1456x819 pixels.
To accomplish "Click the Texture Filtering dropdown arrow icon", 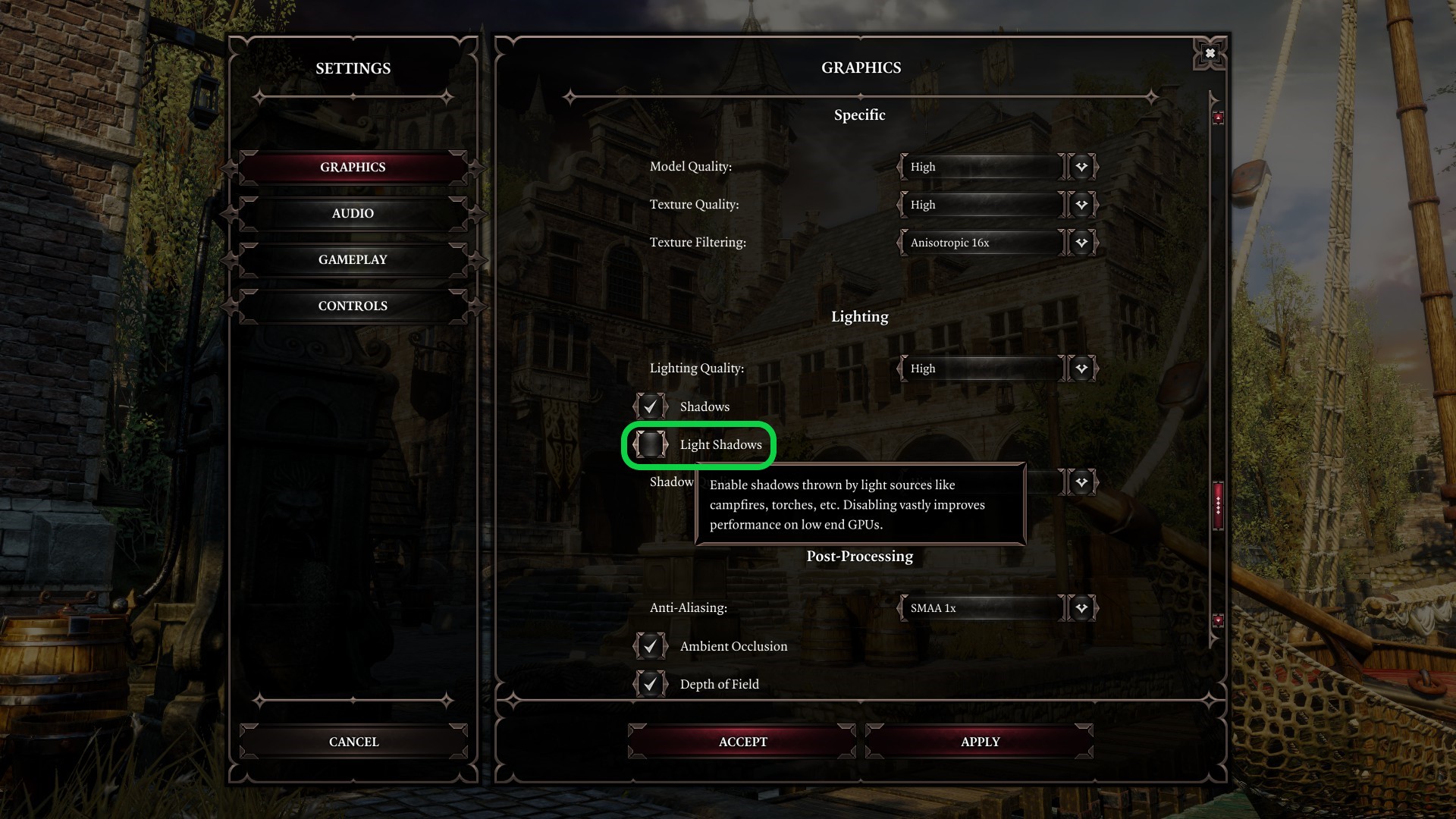I will (1081, 243).
